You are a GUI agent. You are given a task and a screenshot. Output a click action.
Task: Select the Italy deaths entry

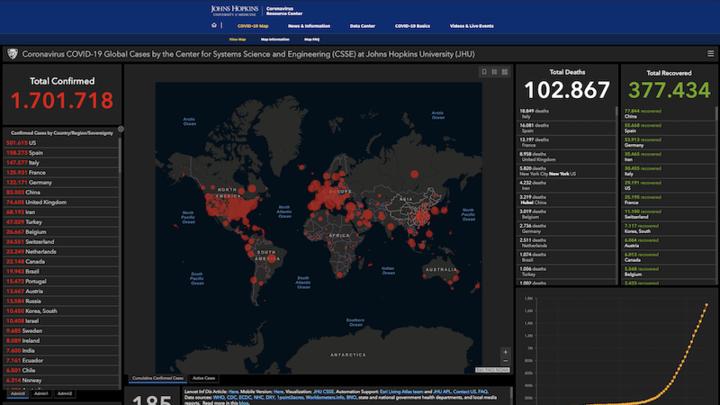pos(567,114)
